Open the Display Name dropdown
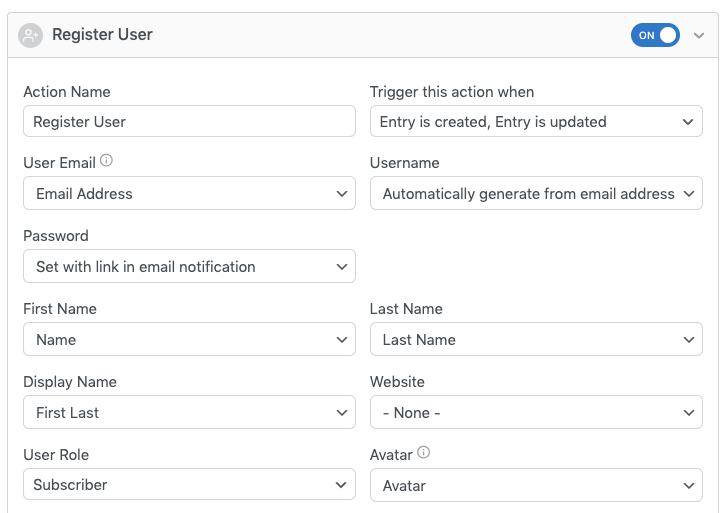This screenshot has height=513, width=725. click(190, 412)
